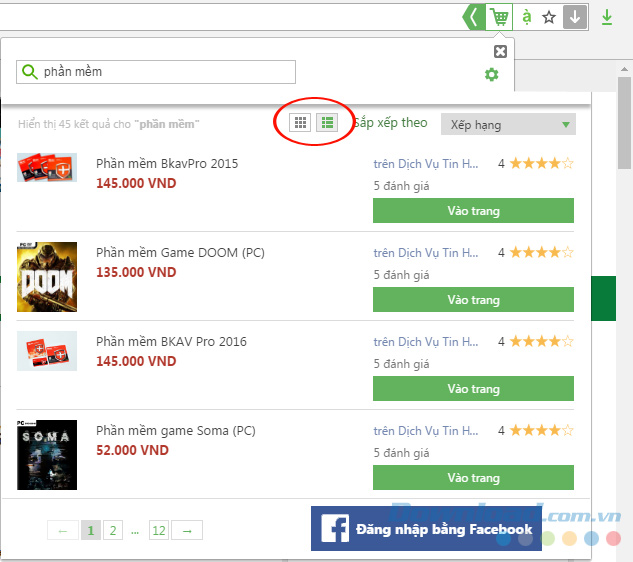Open BKAV Pro 2016 product thumbnail

click(47, 351)
